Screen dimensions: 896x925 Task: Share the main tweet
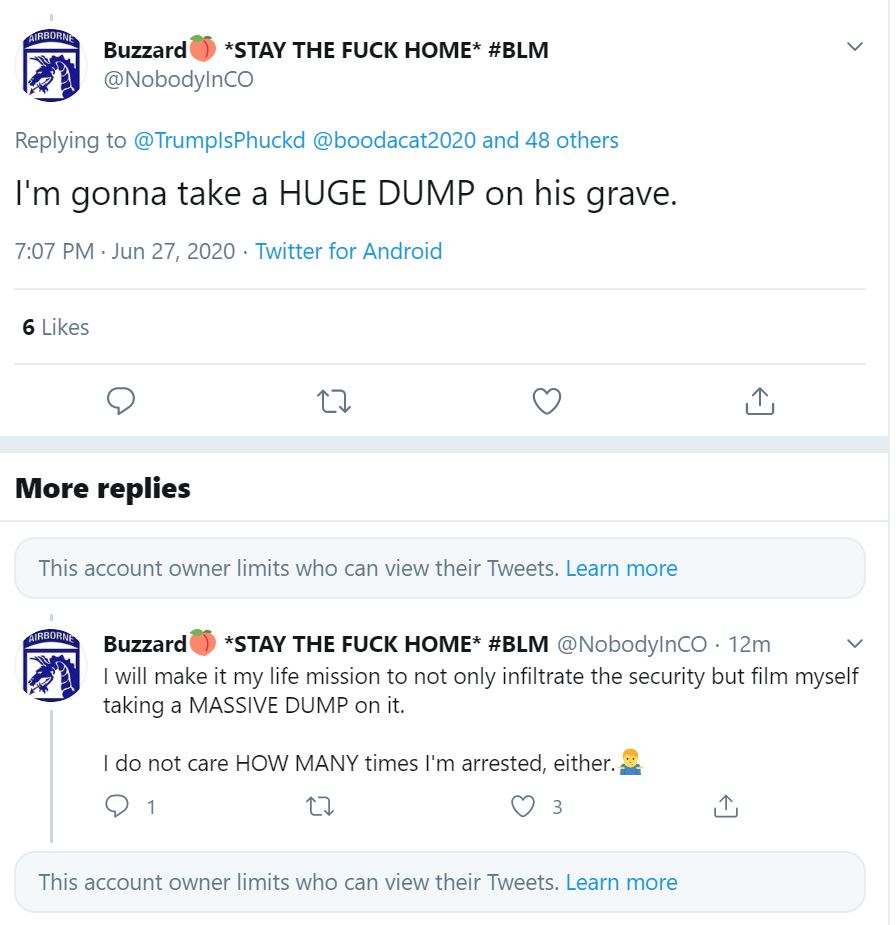(759, 401)
